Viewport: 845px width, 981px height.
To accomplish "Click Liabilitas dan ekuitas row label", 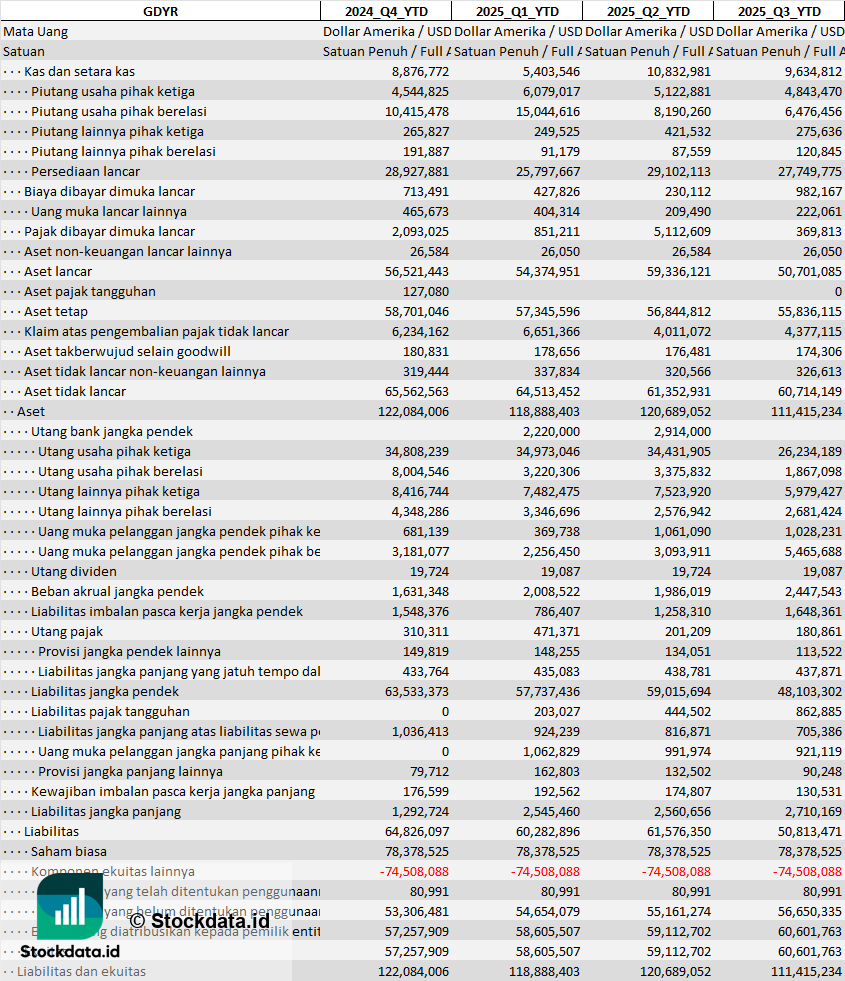I will [x=81, y=972].
